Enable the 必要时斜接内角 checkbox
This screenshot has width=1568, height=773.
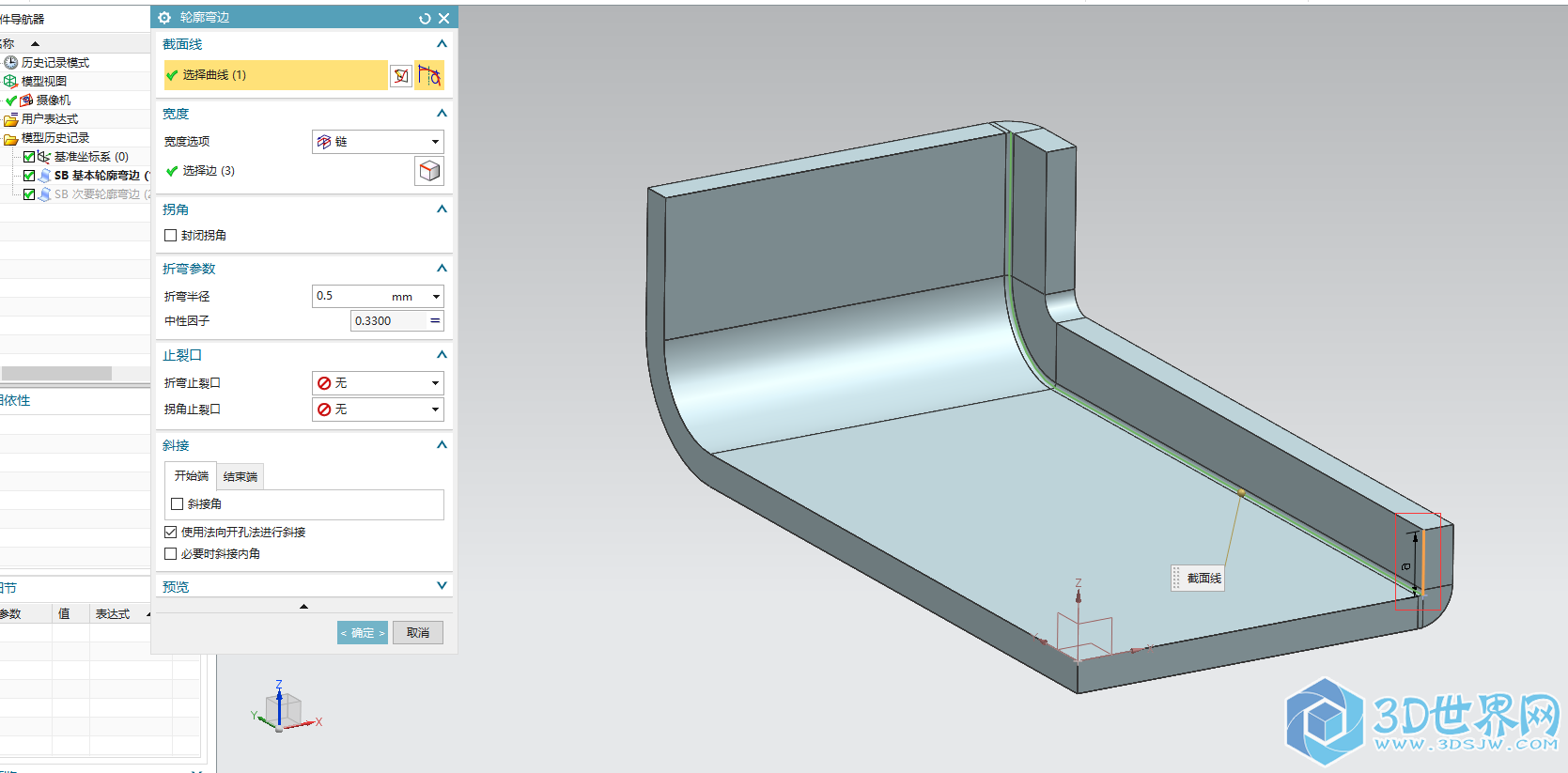pyautogui.click(x=170, y=554)
